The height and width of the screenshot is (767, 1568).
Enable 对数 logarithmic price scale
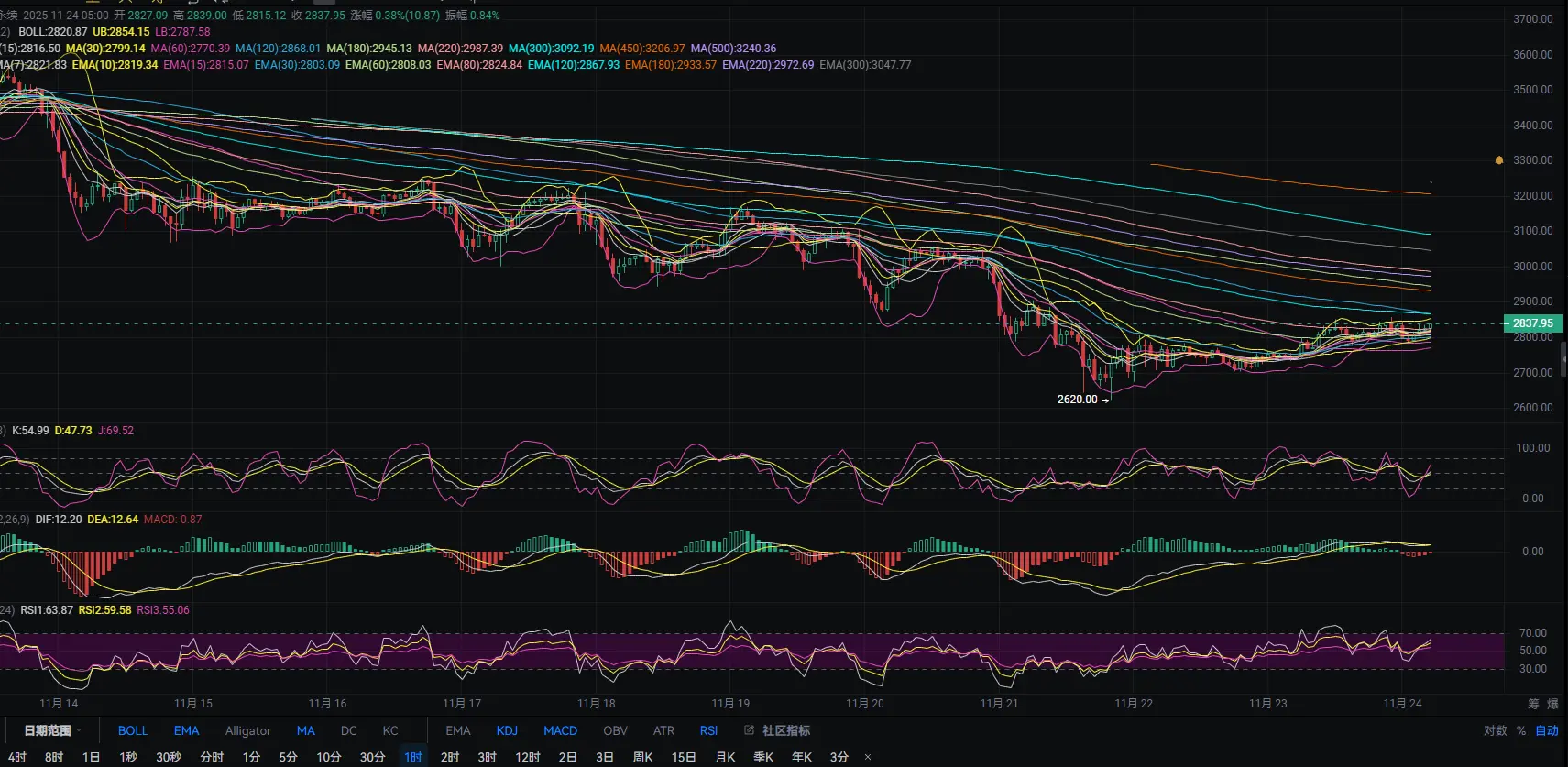coord(1496,730)
